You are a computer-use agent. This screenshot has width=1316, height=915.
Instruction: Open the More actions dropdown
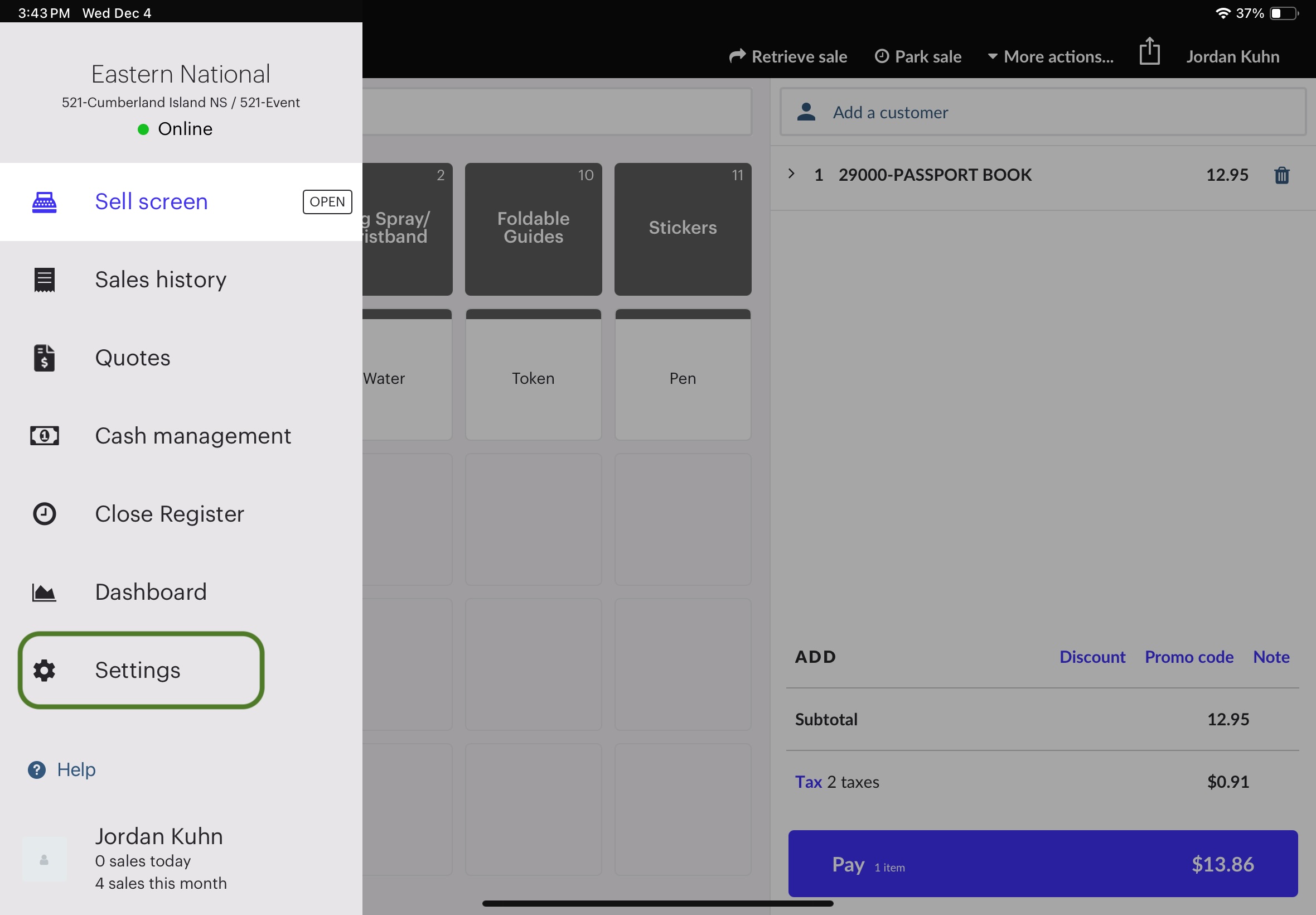[1051, 57]
